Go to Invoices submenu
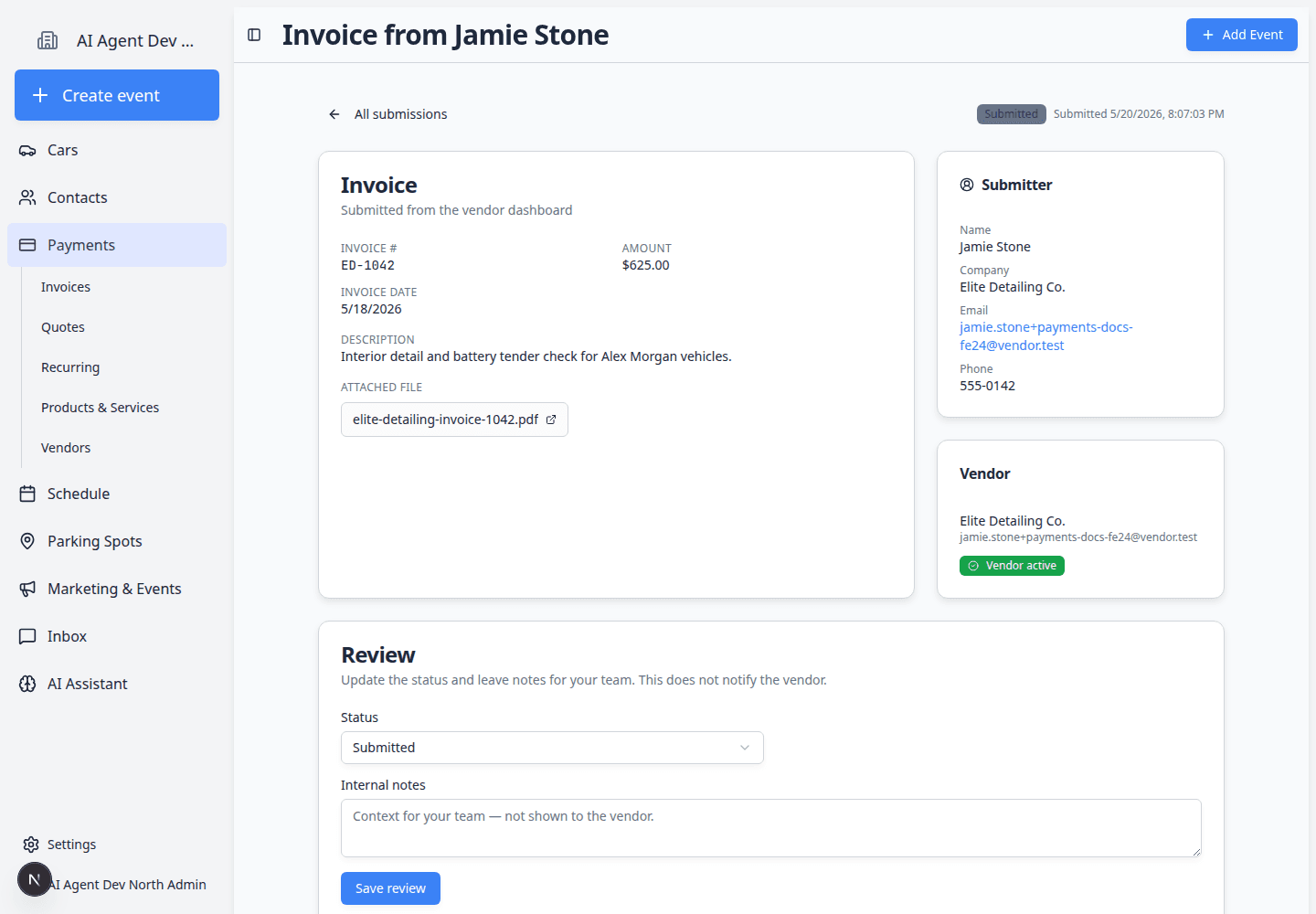 (x=66, y=287)
